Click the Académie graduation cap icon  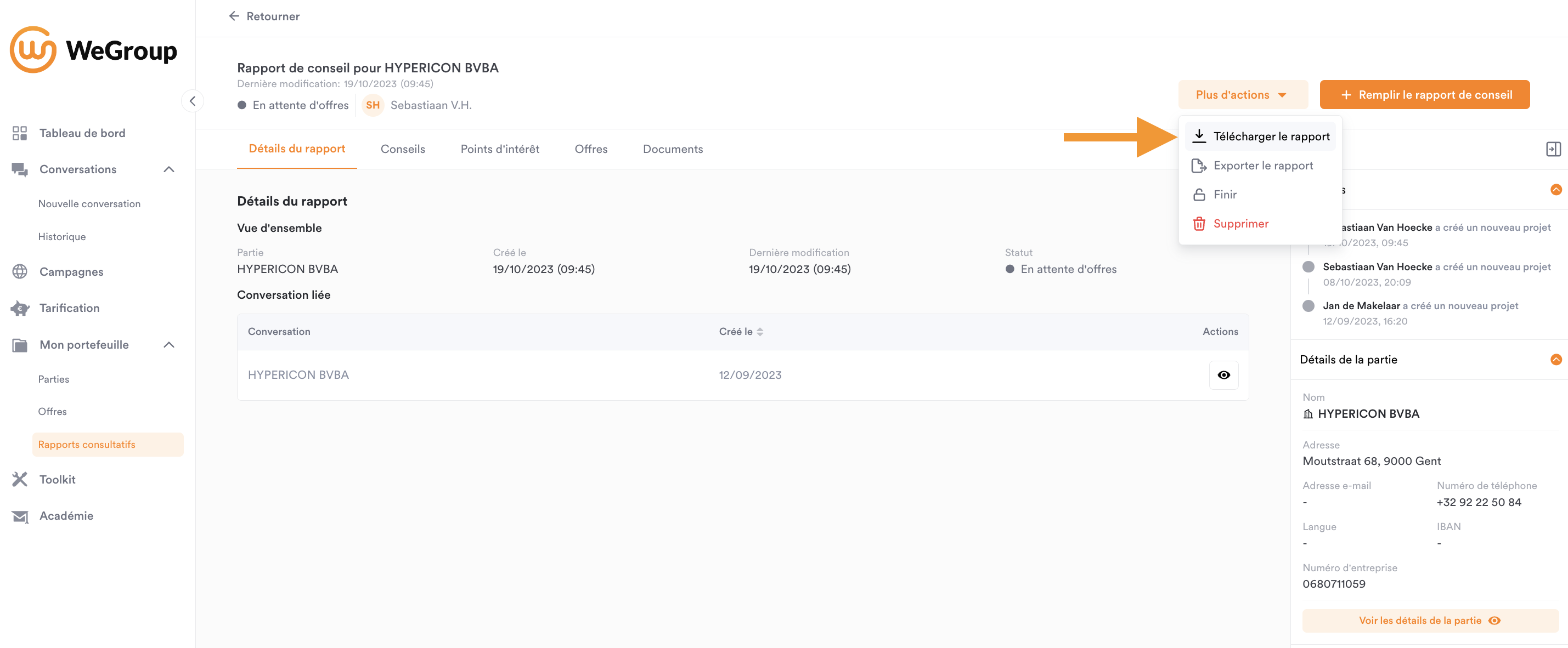point(20,516)
